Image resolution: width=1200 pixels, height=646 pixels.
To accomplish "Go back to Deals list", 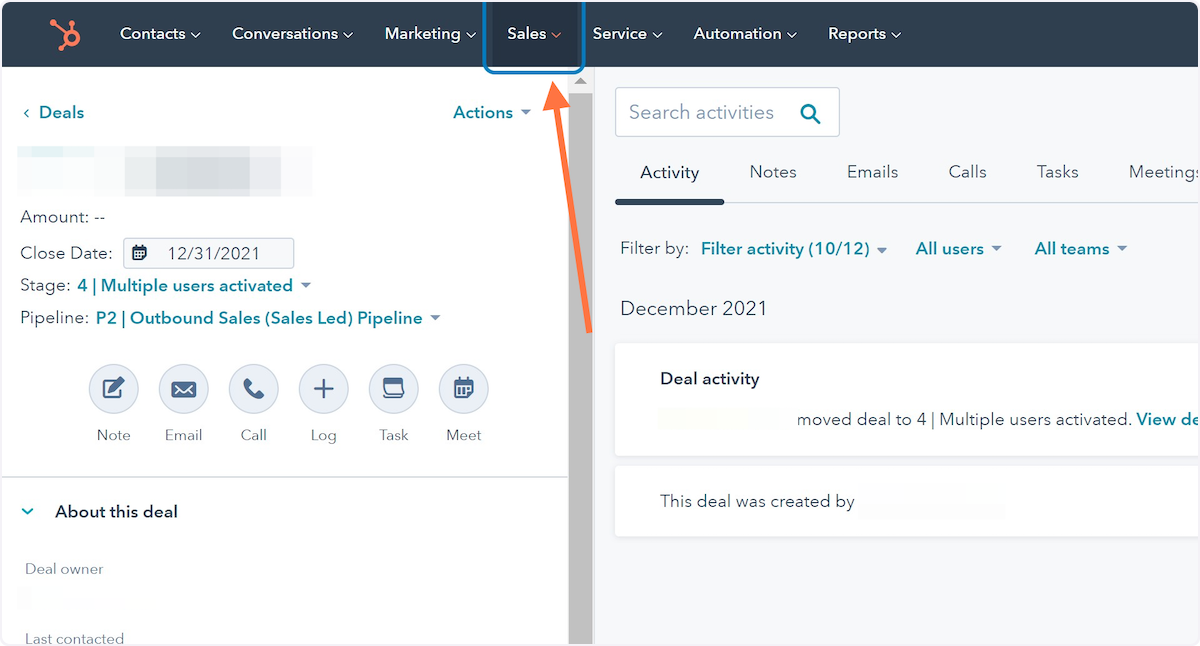I will (x=53, y=113).
